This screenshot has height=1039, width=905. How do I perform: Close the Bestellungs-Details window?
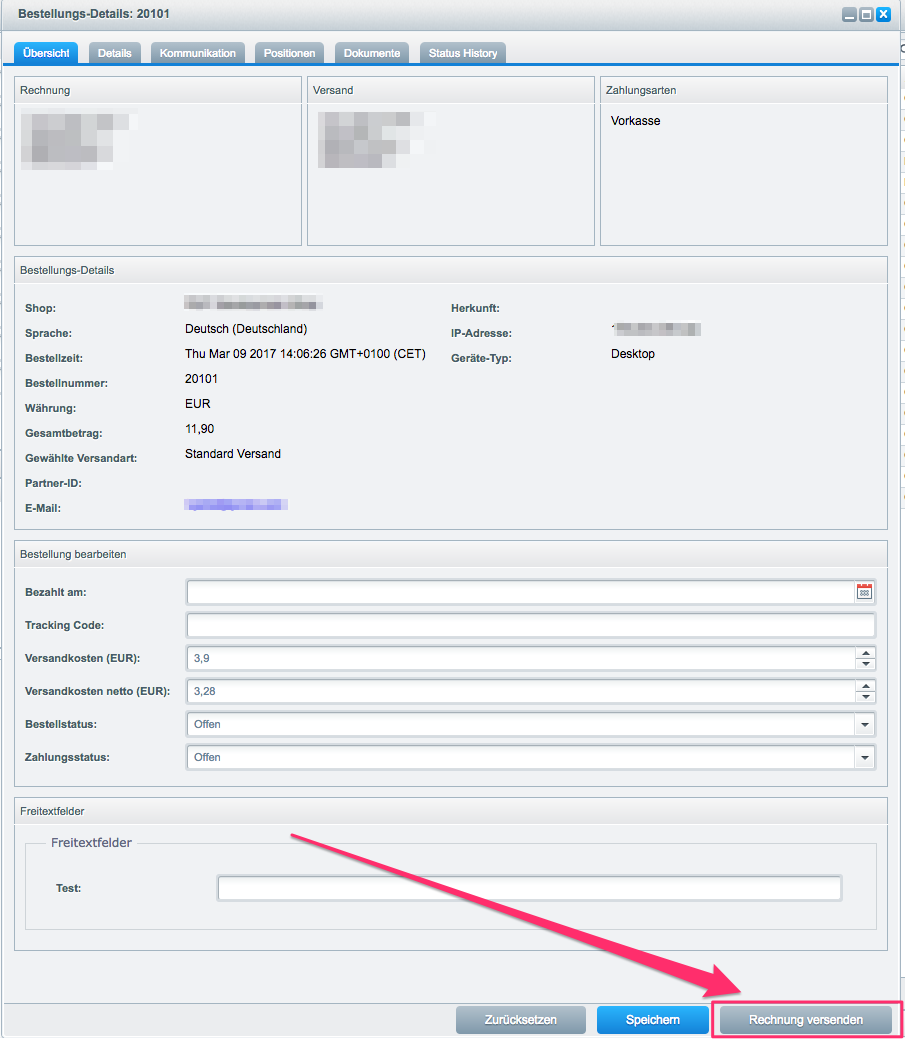tap(883, 15)
